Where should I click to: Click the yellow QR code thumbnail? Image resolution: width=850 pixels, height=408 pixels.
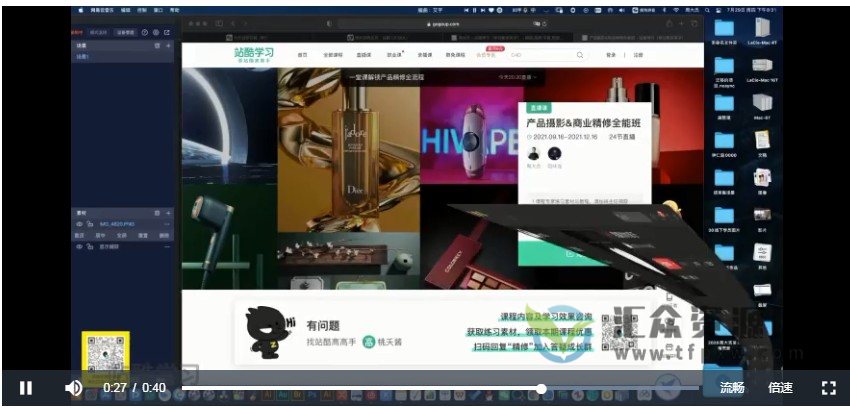[105, 358]
